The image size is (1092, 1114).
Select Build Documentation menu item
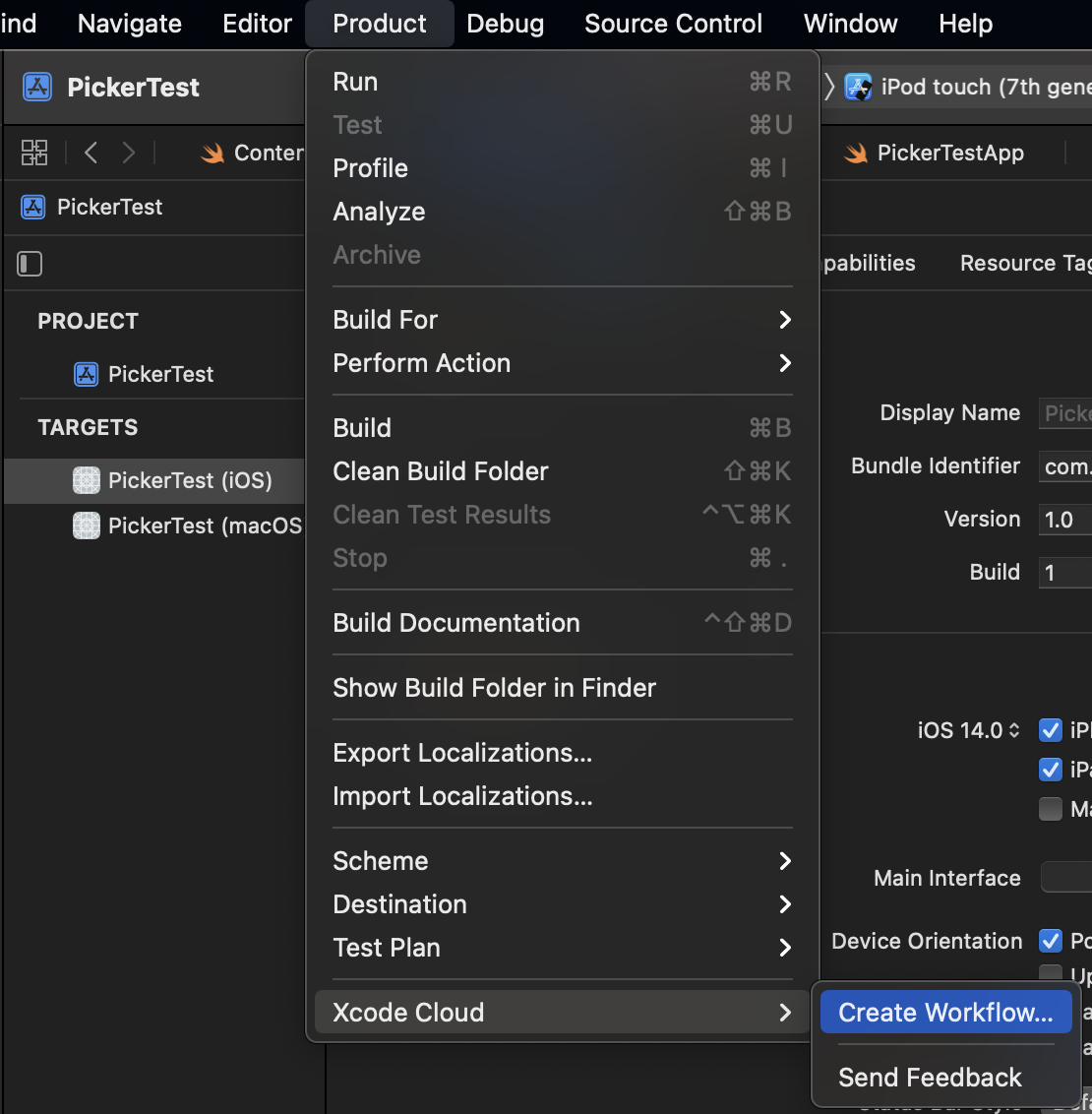(563, 623)
